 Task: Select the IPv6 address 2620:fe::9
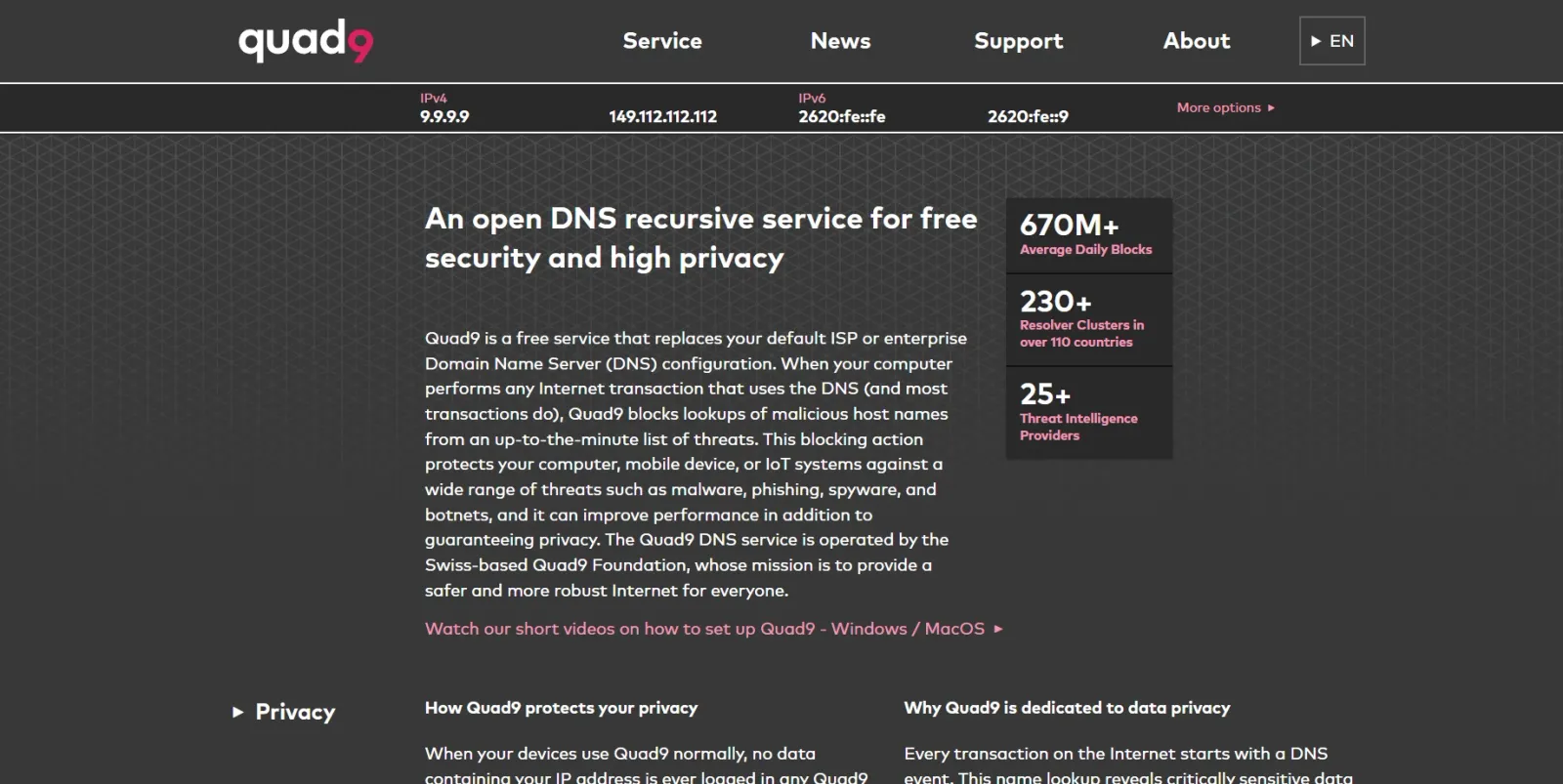point(1029,116)
